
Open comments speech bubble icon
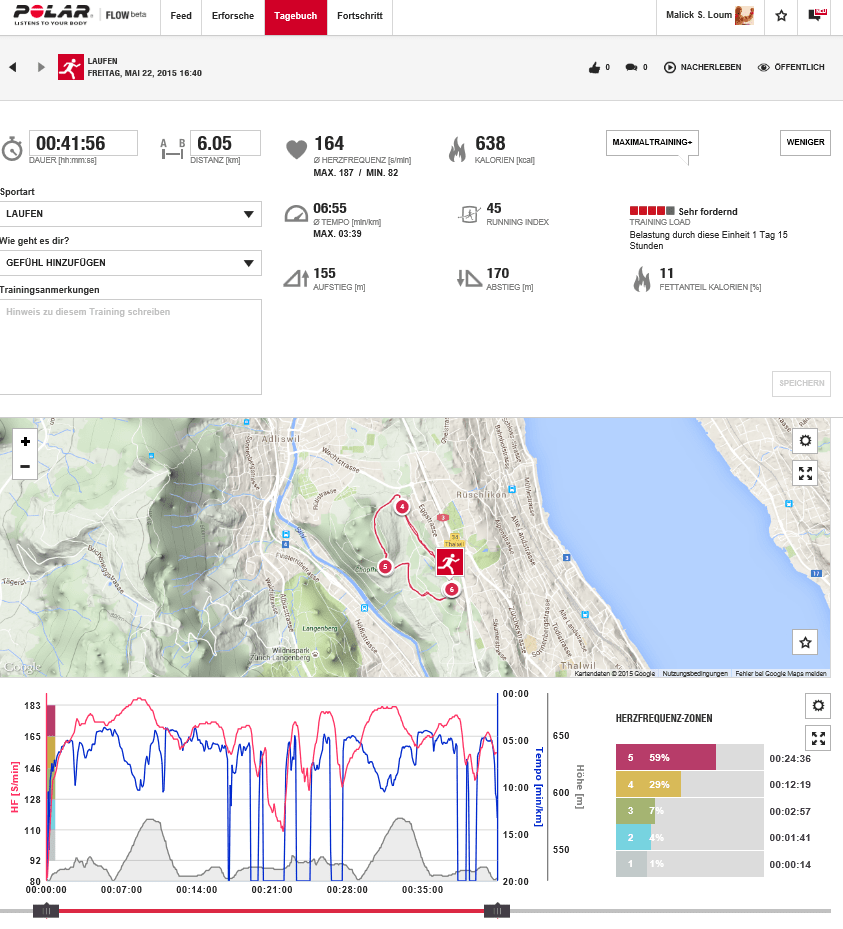[x=631, y=67]
